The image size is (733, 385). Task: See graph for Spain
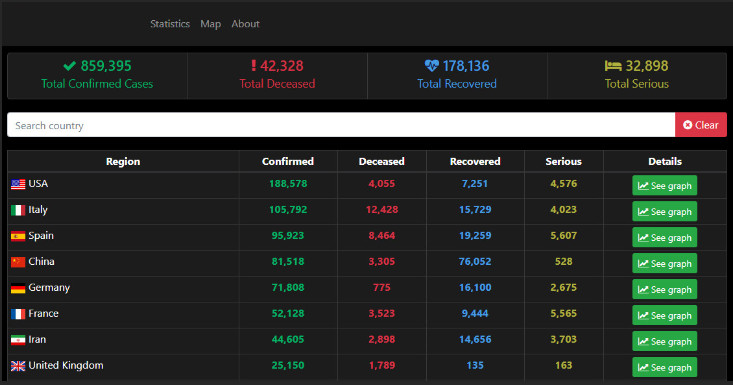(664, 237)
